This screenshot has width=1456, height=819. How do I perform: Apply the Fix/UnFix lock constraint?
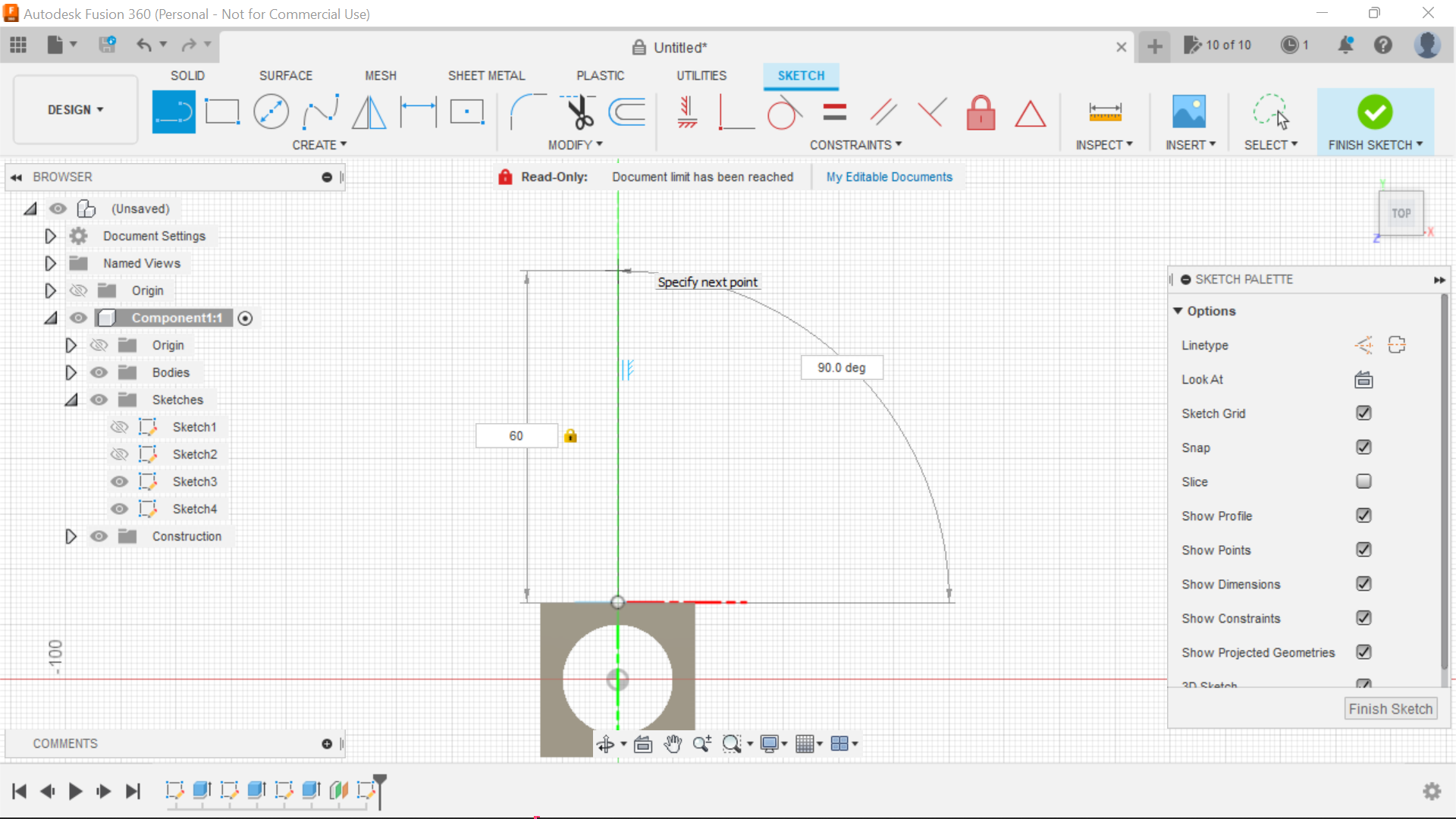click(981, 112)
